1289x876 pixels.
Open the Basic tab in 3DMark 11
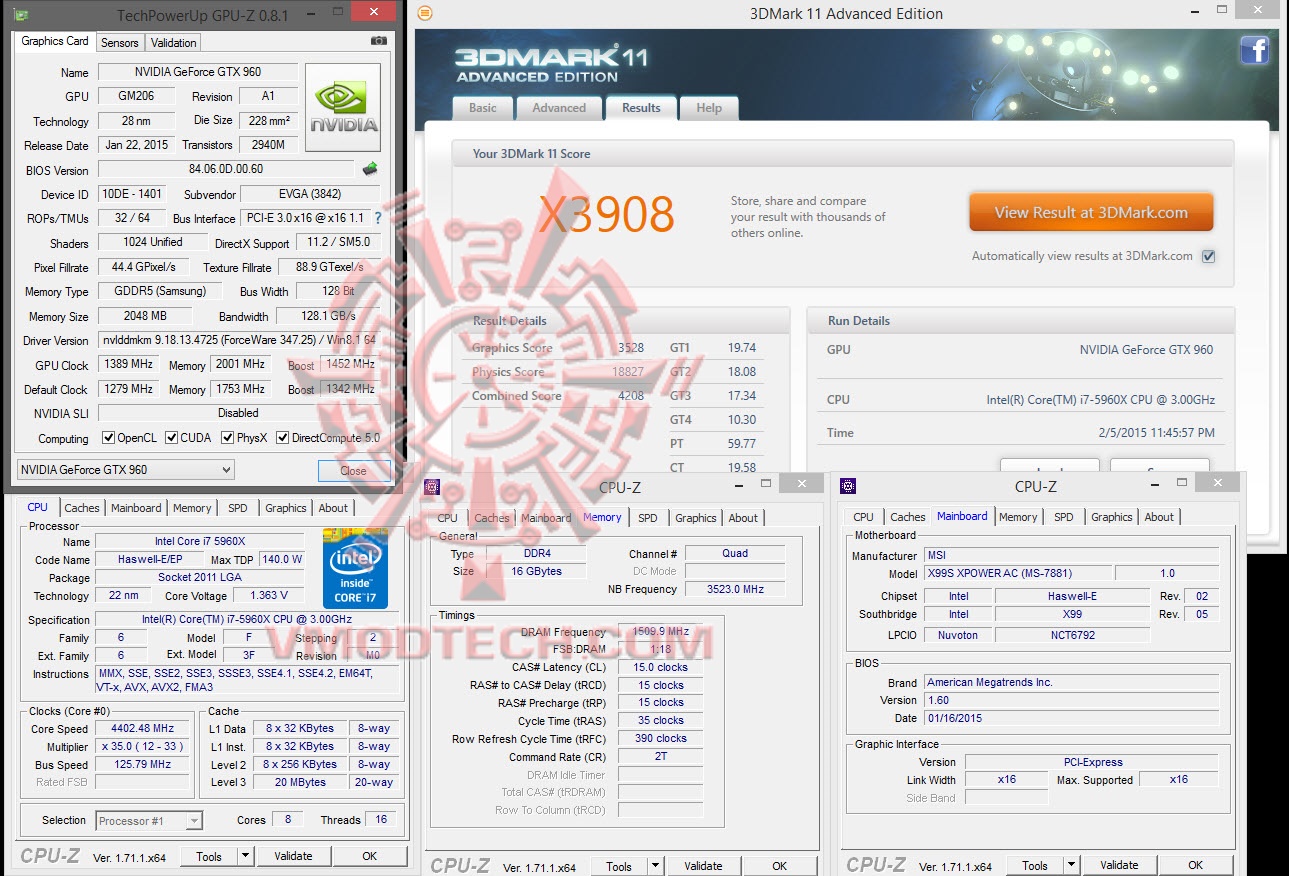pos(483,108)
